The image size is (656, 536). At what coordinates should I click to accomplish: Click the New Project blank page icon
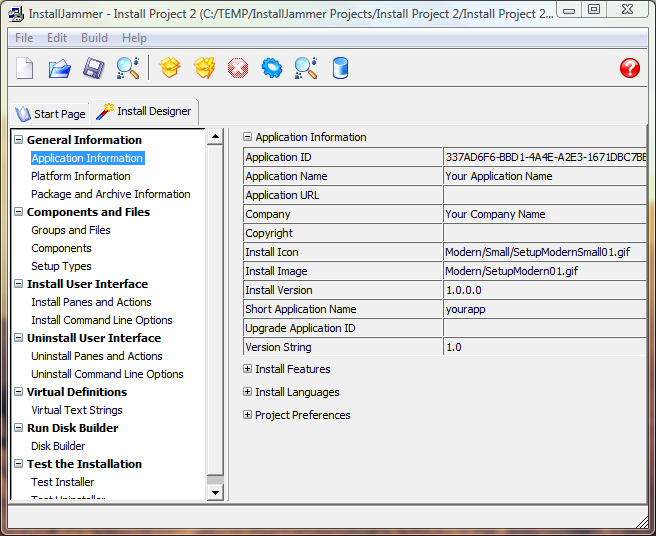[x=25, y=68]
